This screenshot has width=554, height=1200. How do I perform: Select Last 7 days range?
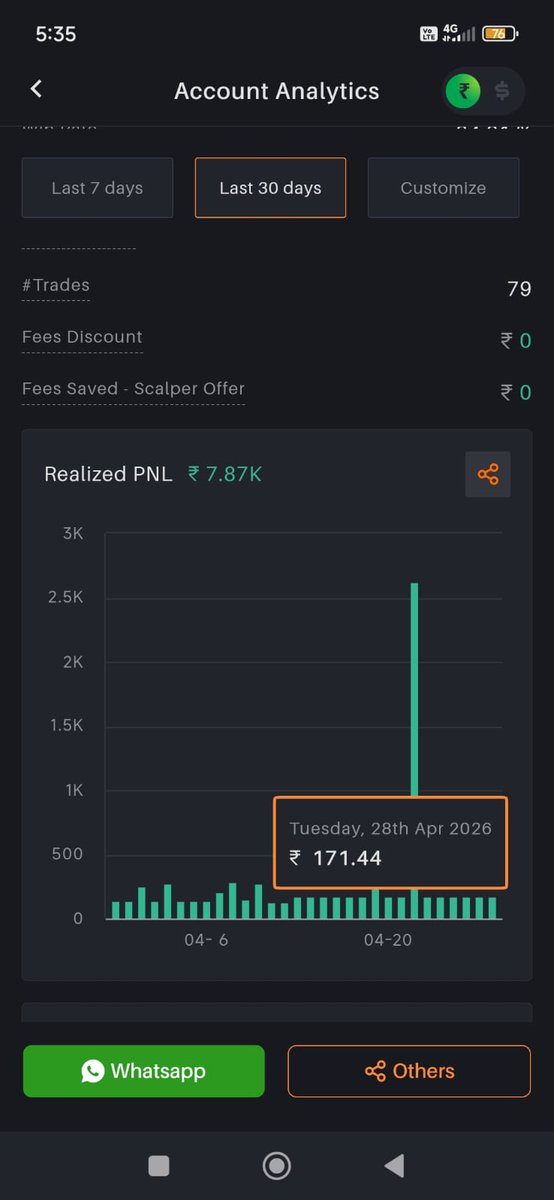pyautogui.click(x=97, y=188)
